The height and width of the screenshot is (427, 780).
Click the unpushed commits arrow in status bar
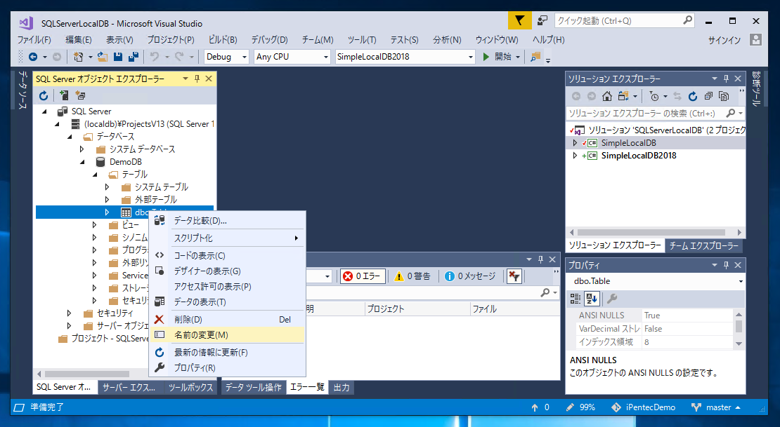(x=535, y=407)
